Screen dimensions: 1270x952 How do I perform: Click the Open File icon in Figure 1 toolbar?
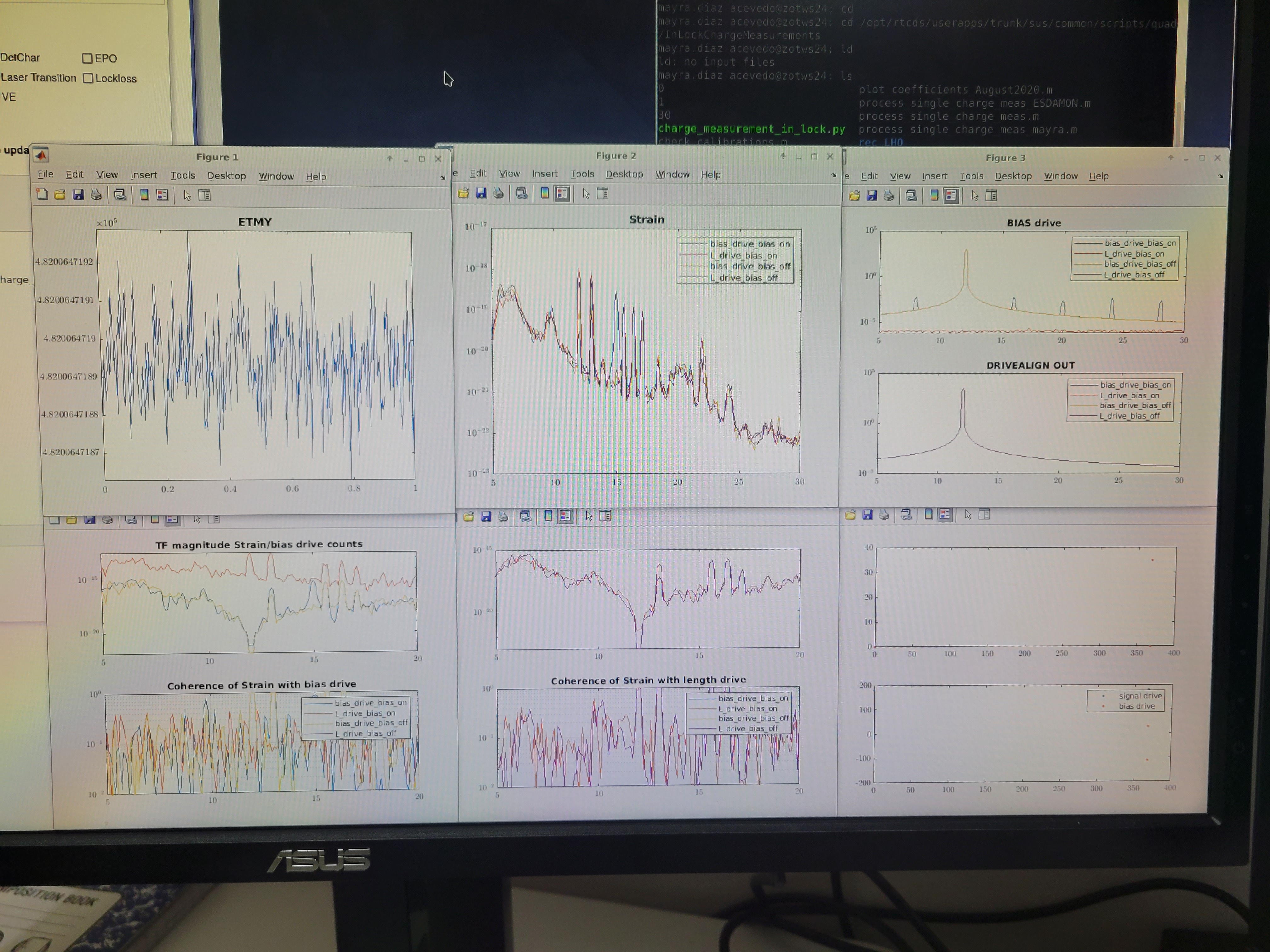(x=60, y=195)
